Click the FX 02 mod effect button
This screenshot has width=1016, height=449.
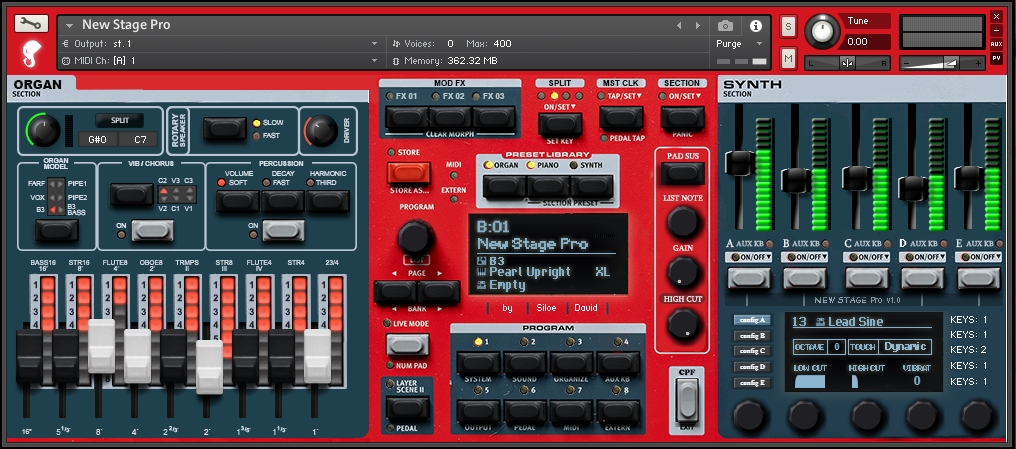pyautogui.click(x=451, y=118)
